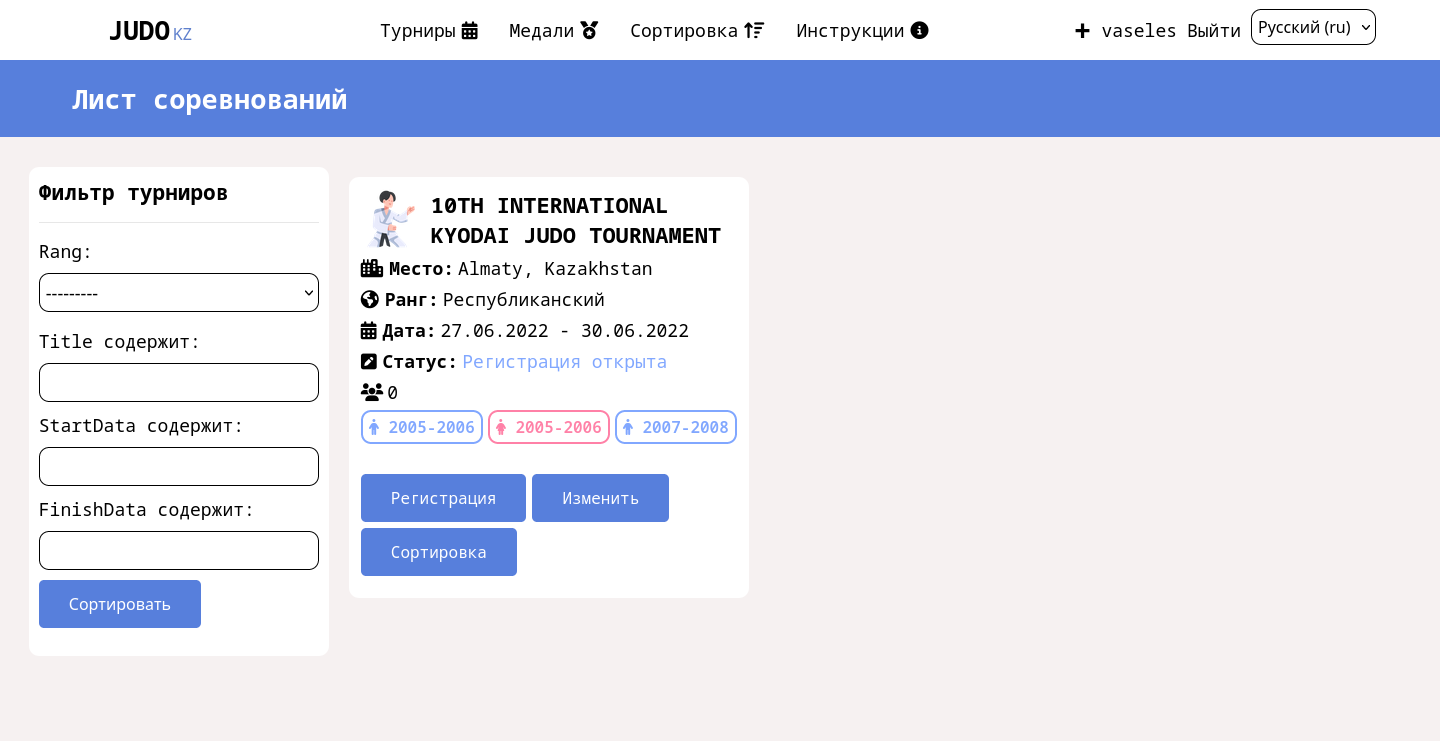Image resolution: width=1440 pixels, height=741 pixels.
Task: Click the medal icon beside Медали
Action: (x=589, y=30)
